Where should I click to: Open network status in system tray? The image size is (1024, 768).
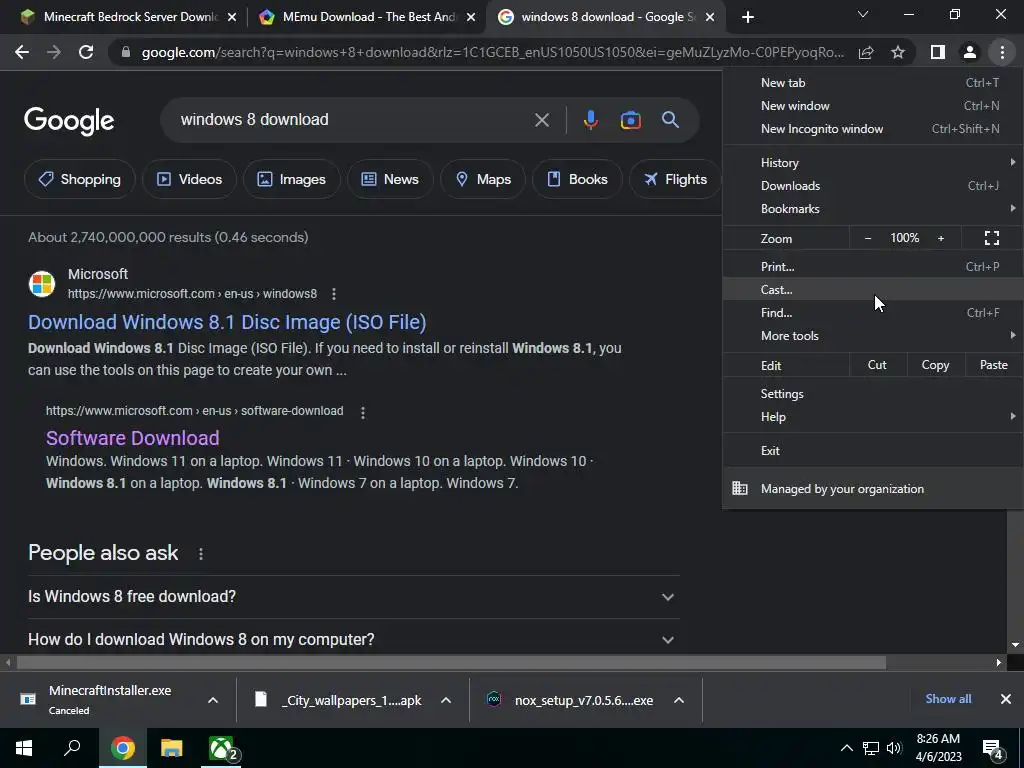[871, 748]
